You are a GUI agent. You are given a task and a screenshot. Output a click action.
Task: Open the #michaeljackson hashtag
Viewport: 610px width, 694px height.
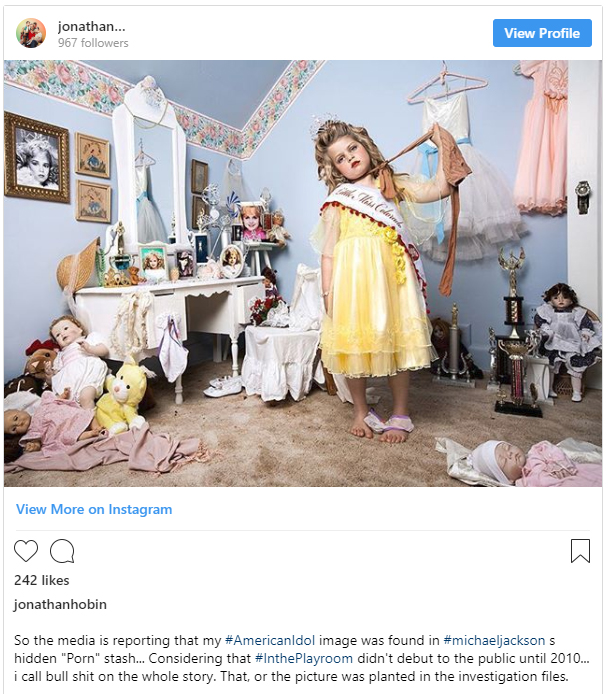click(494, 640)
